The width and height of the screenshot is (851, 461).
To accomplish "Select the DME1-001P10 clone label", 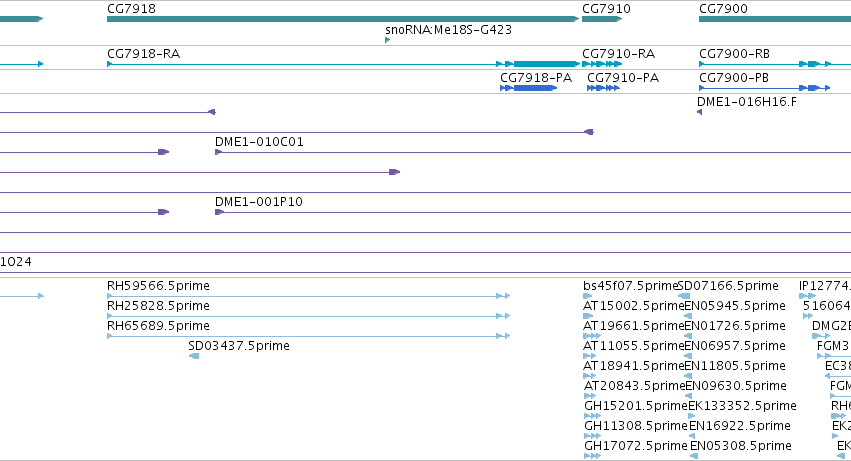I will pos(258,201).
